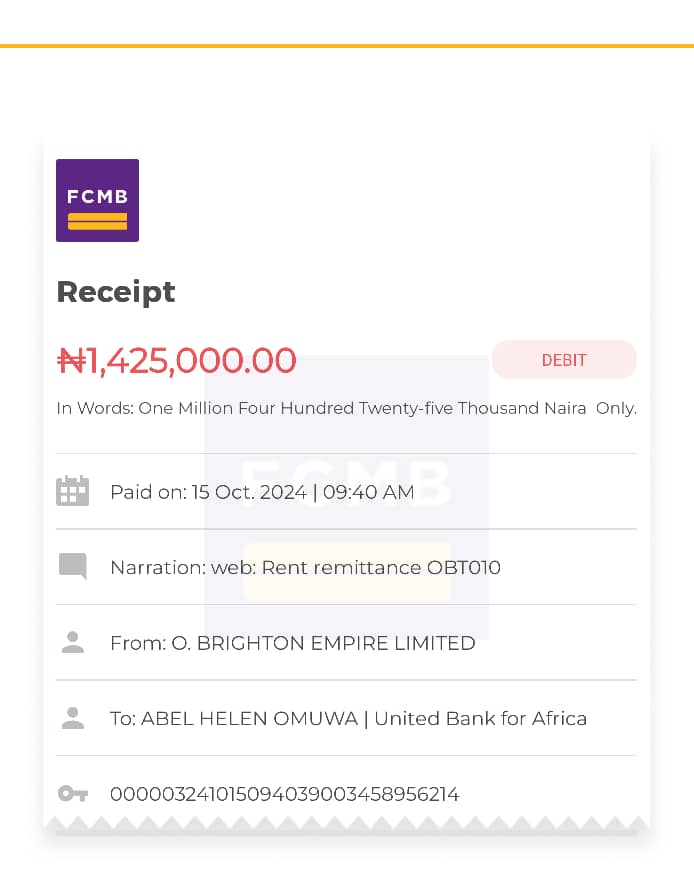Click sender O. BRIGHTON EMPIRE LIMITED
Screen dimensions: 694x871
pos(322,643)
